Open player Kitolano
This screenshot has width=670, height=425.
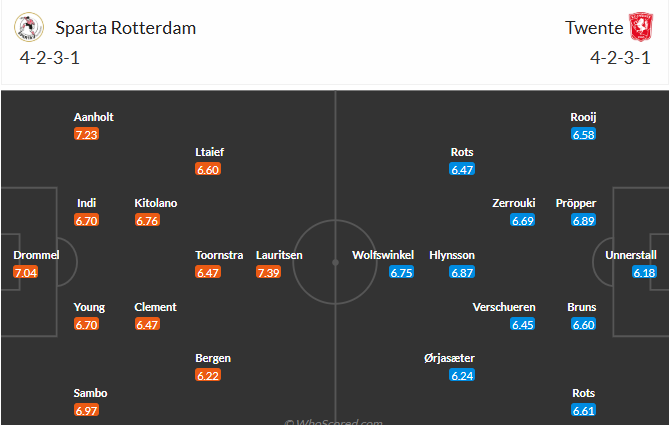(156, 203)
